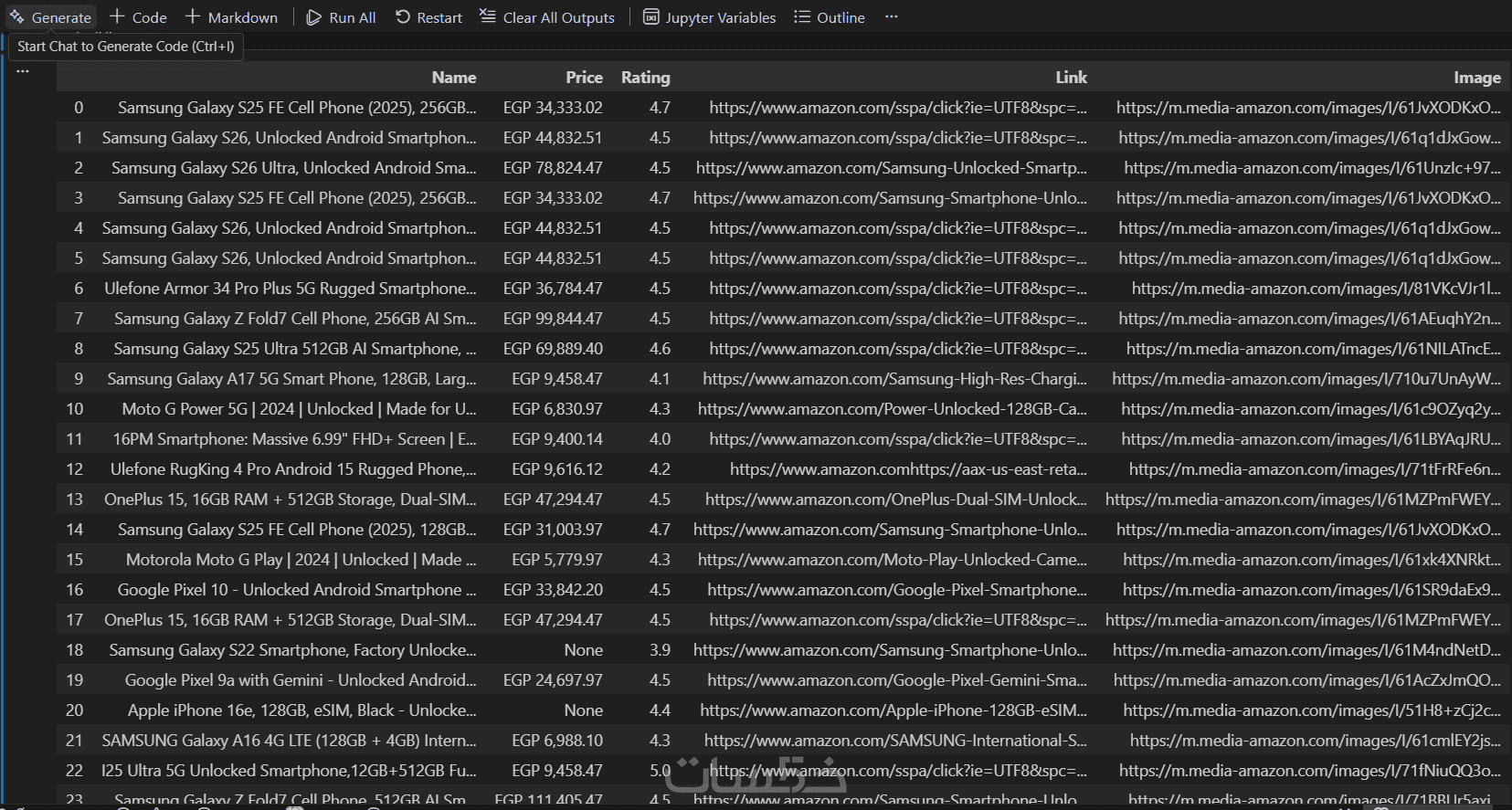
Task: Restart the notebook kernel
Action: point(428,17)
